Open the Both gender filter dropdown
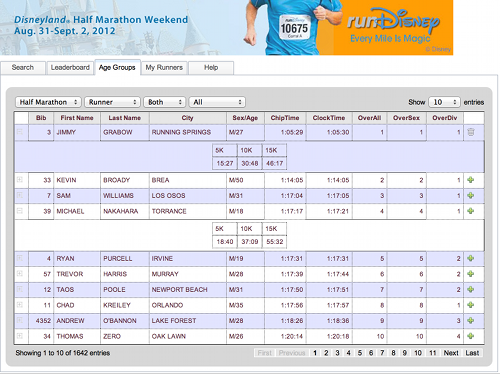Image resolution: width=500 pixels, height=374 pixels. tap(165, 102)
